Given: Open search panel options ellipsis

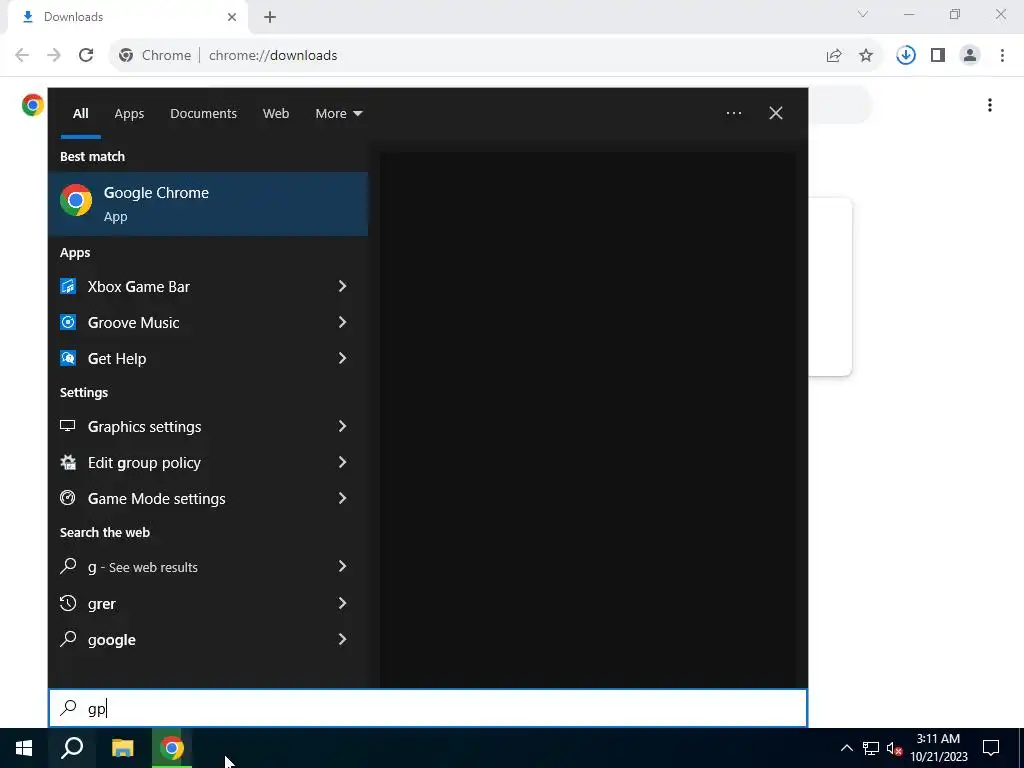Looking at the screenshot, I should (733, 113).
